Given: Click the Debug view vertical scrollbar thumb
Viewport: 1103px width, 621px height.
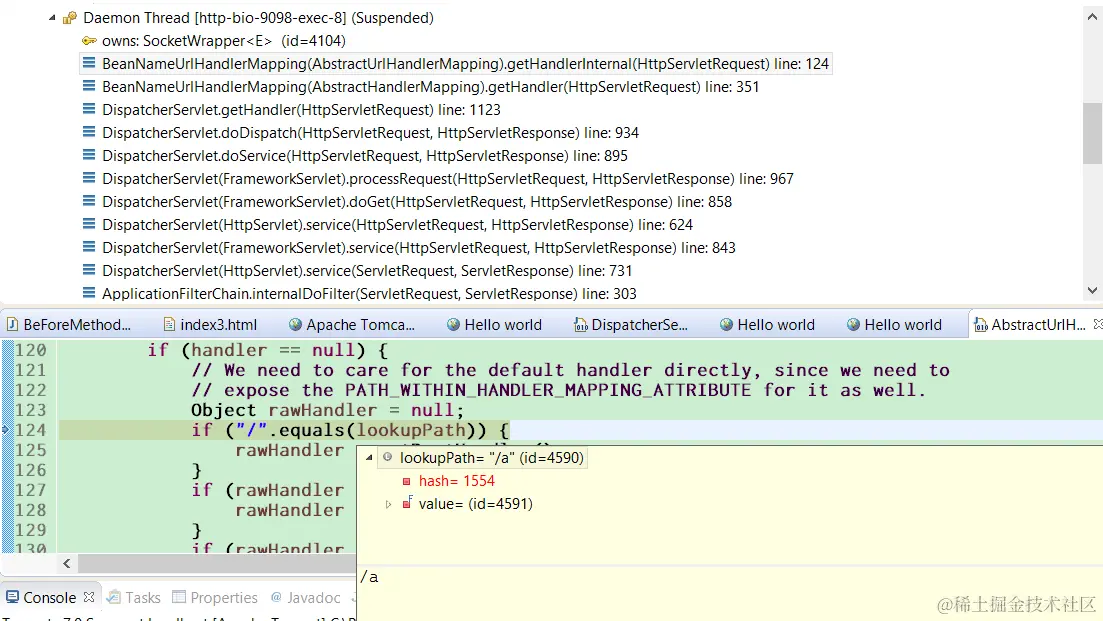Looking at the screenshot, I should coord(1092,133).
